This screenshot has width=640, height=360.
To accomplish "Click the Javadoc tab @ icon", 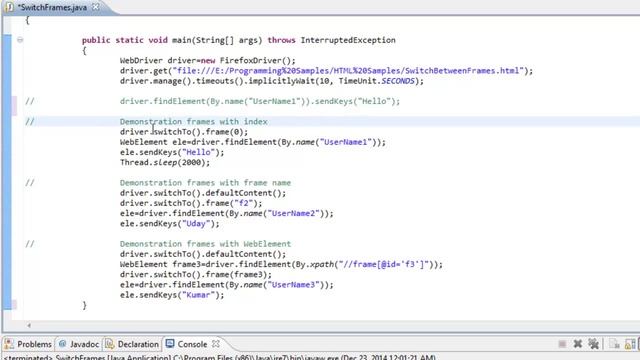I will click(62, 344).
